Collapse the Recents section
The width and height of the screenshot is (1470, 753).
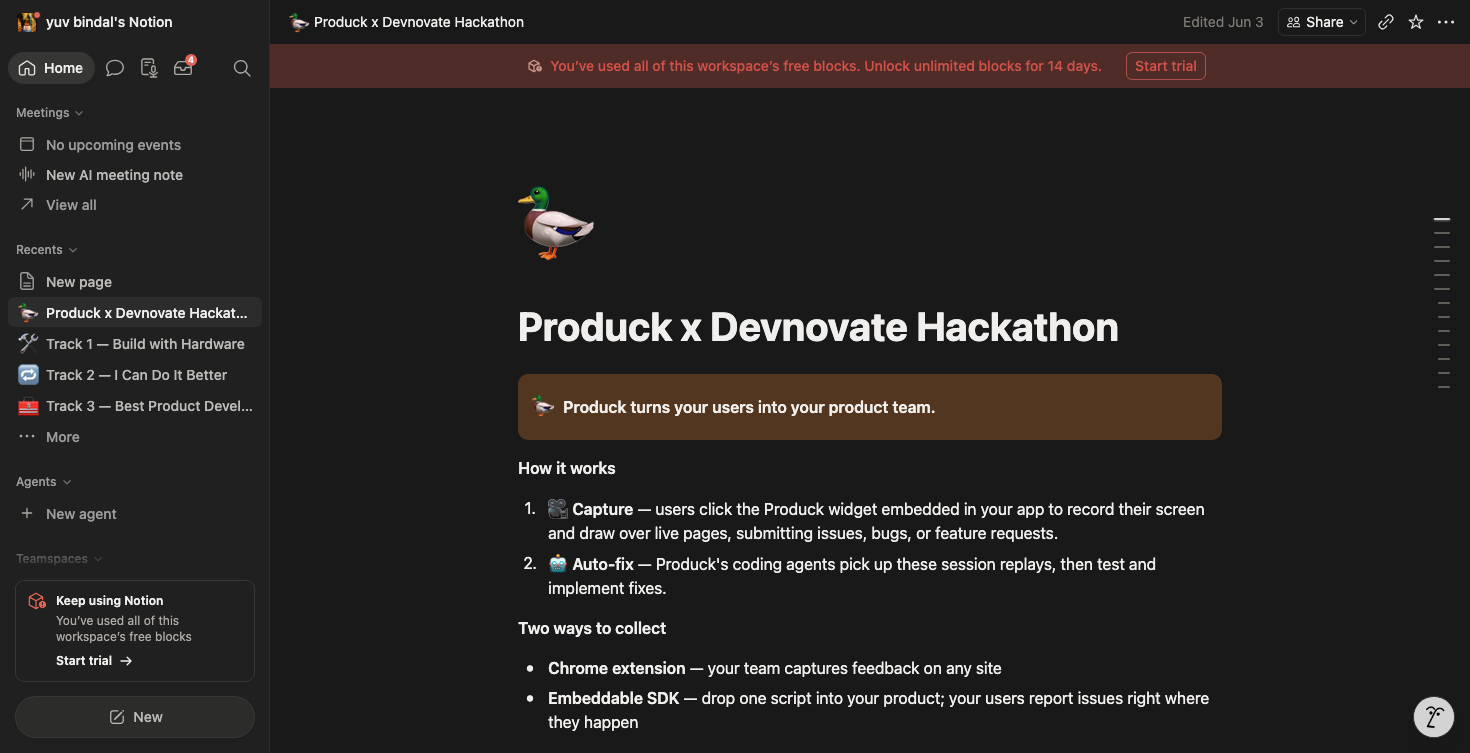tap(47, 250)
